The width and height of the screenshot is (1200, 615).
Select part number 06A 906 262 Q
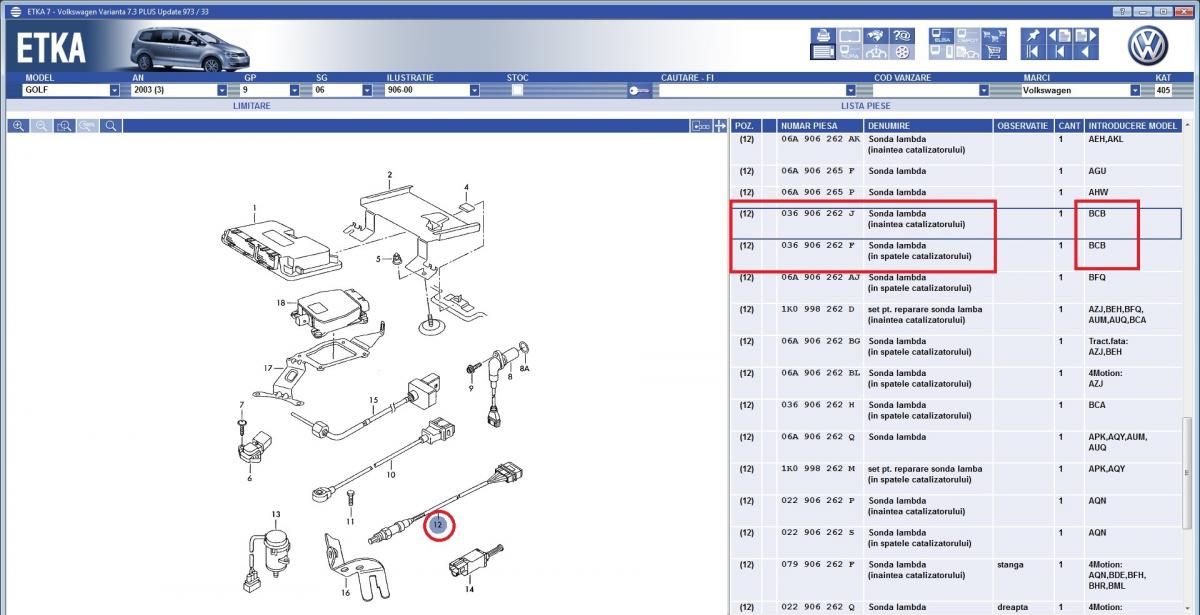pos(819,438)
